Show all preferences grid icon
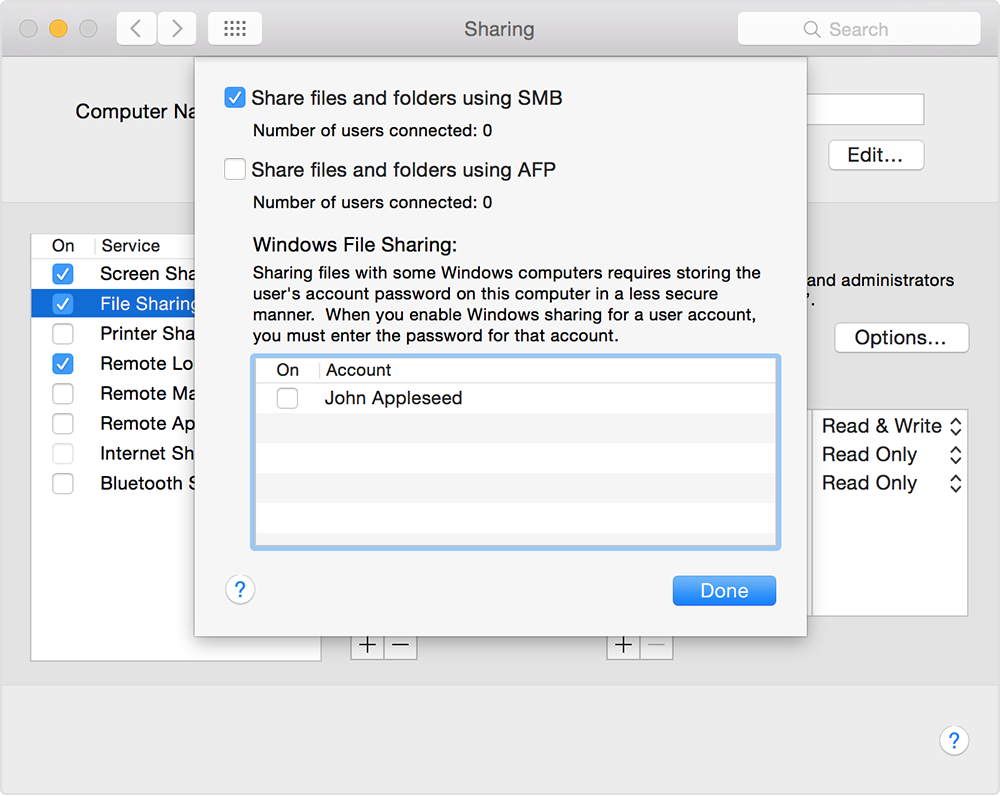 pos(235,29)
